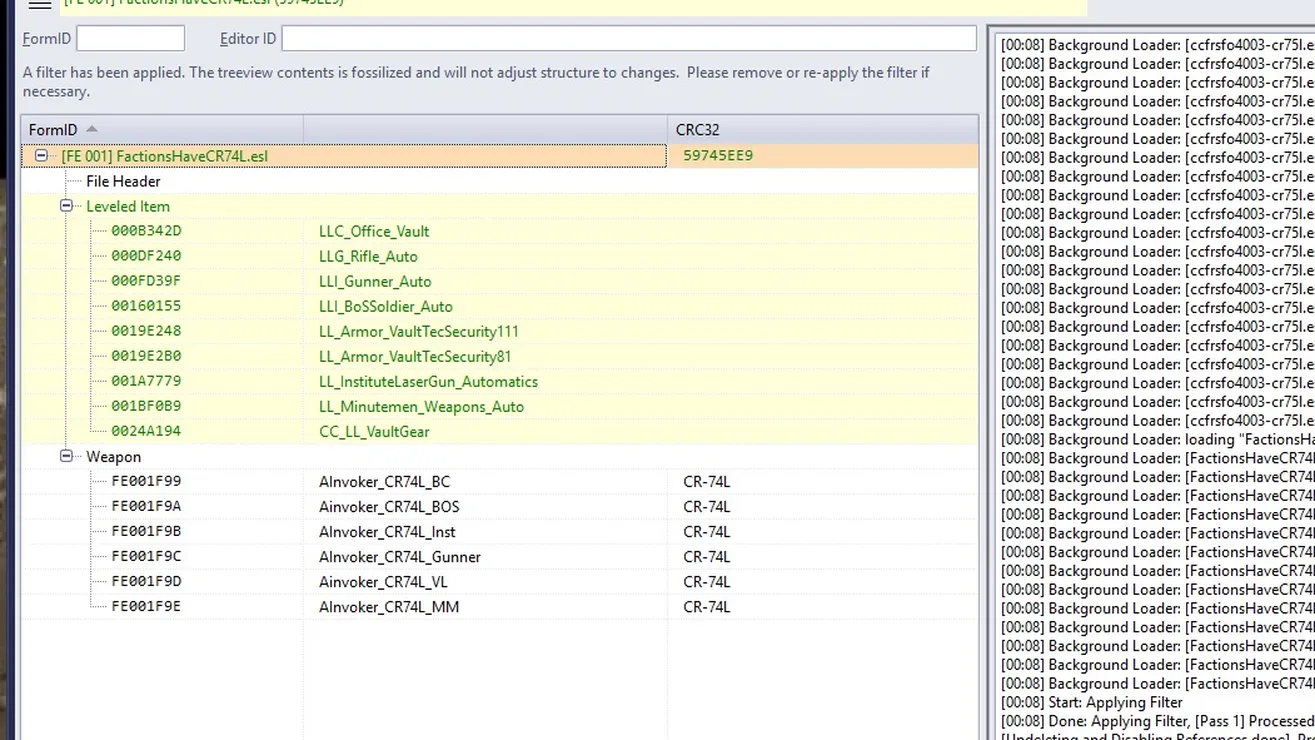This screenshot has width=1315, height=740.
Task: Click the LLI_BoSSoldier_Auto editor ID
Action: 386,306
